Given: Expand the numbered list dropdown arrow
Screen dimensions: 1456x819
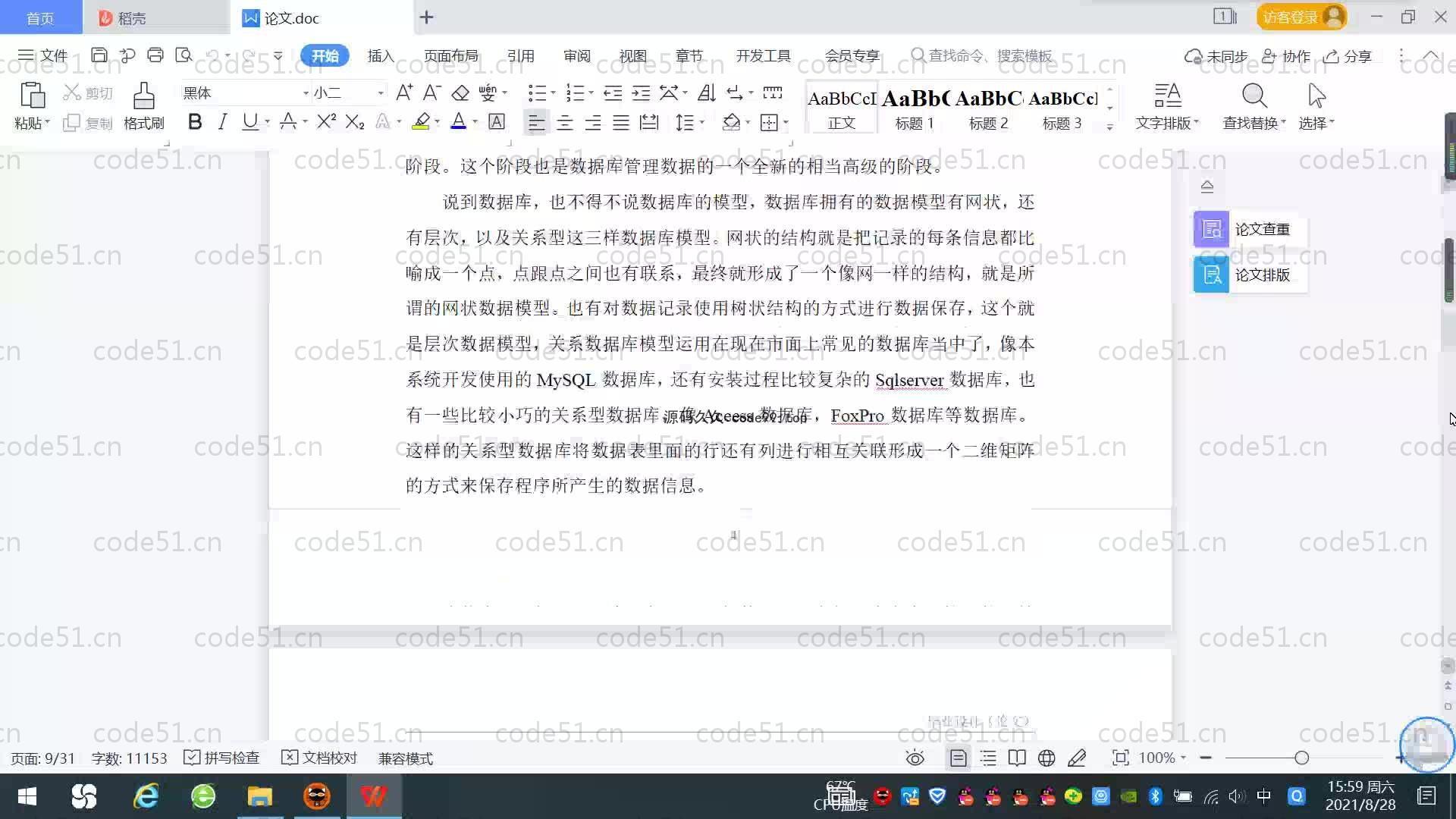Looking at the screenshot, I should [x=591, y=93].
